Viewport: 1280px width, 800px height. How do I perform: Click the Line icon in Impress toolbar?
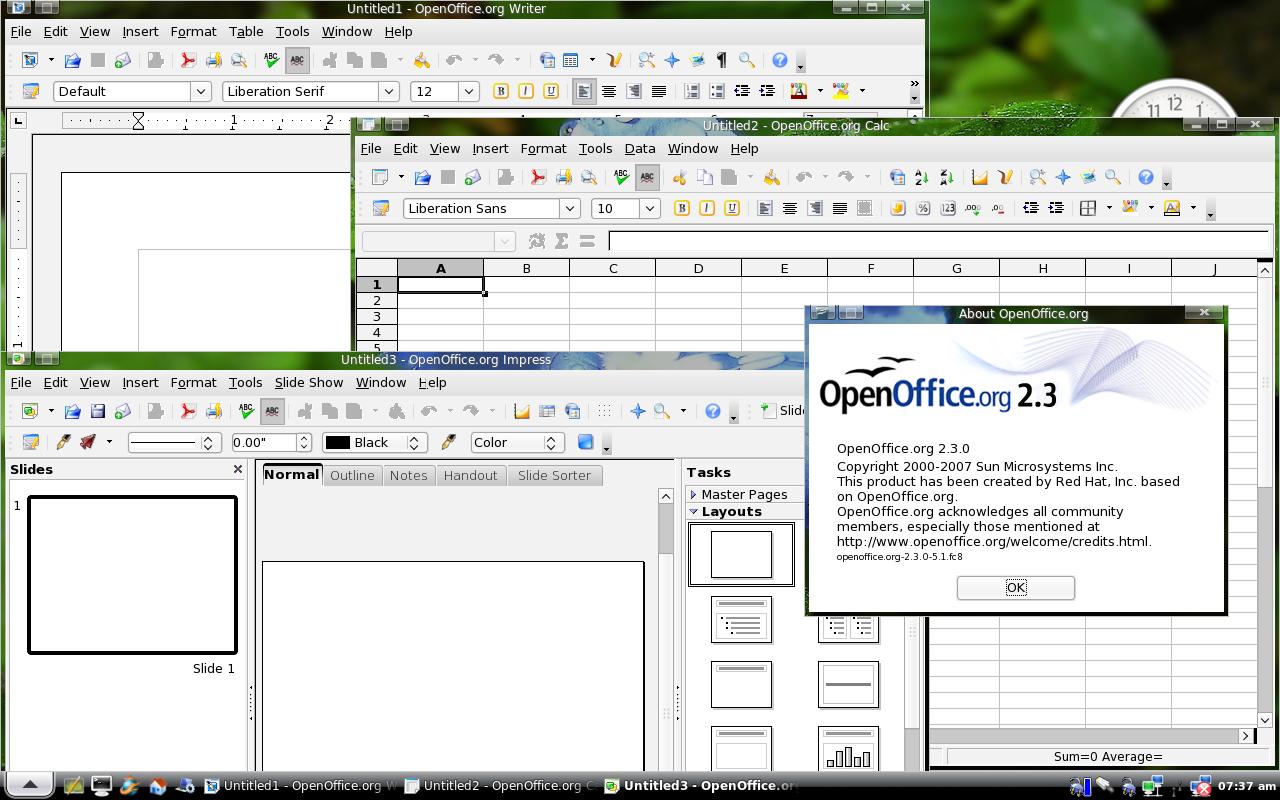[63, 442]
